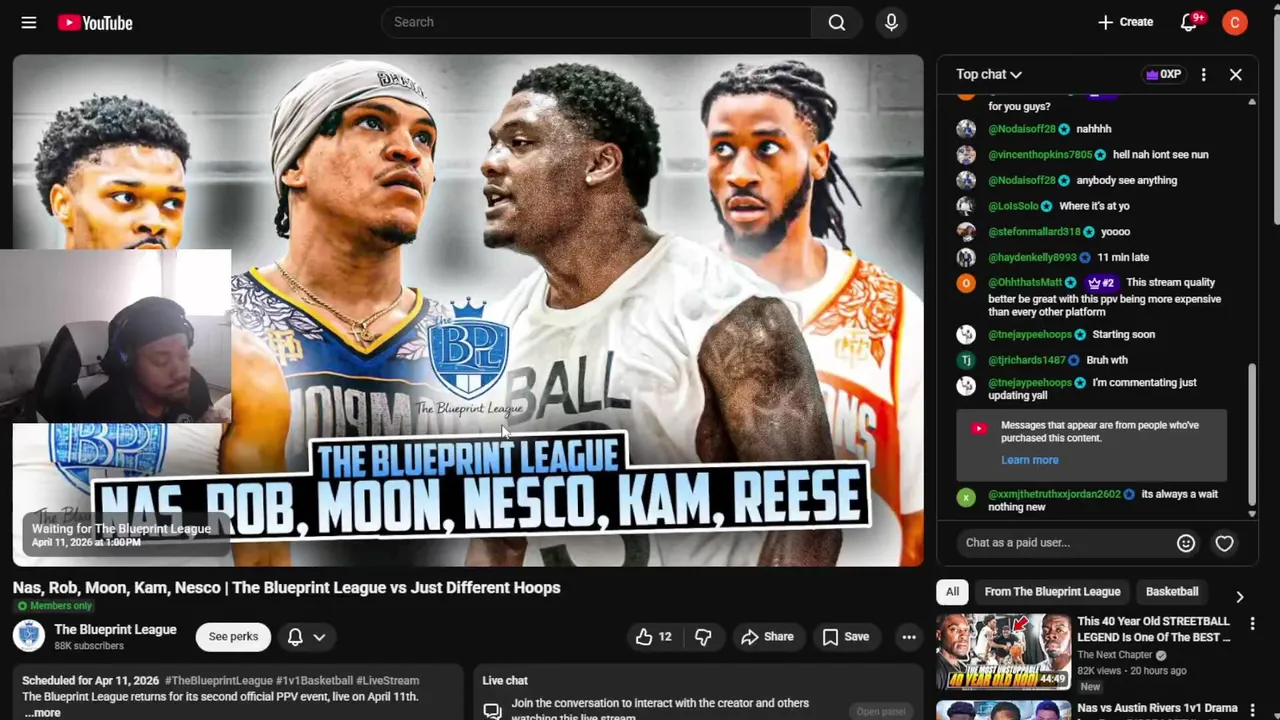
Task: Click the Learn more link in chat
Action: tap(1029, 460)
